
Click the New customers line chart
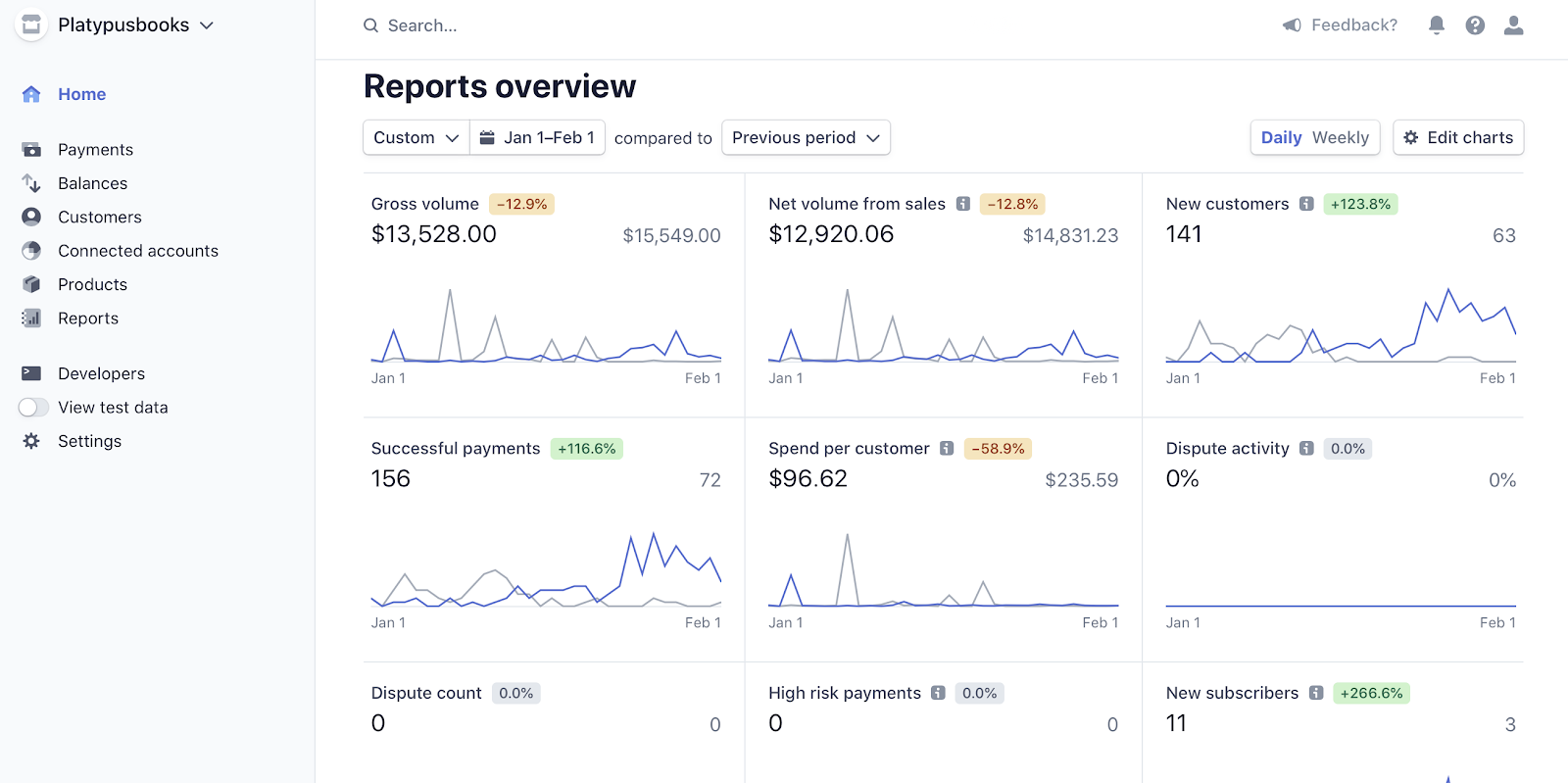[x=1341, y=325]
